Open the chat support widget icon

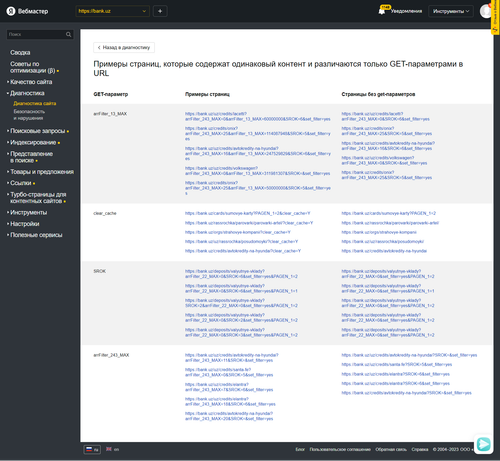483,444
